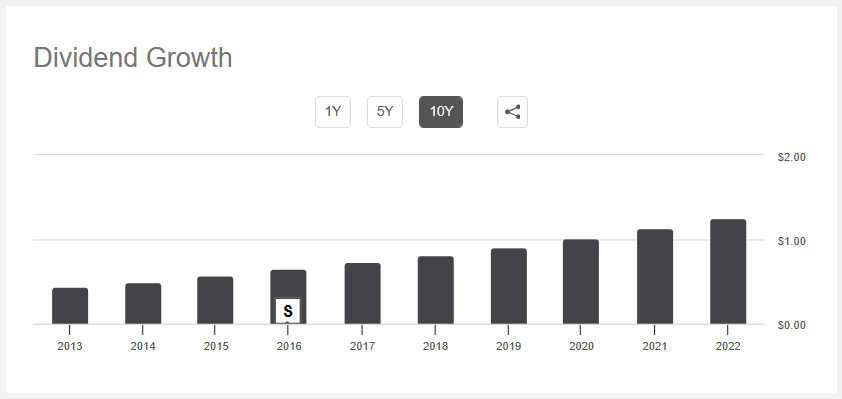Click the 2022 dividend bar
Viewport: 842px width, 399px height.
click(x=728, y=272)
